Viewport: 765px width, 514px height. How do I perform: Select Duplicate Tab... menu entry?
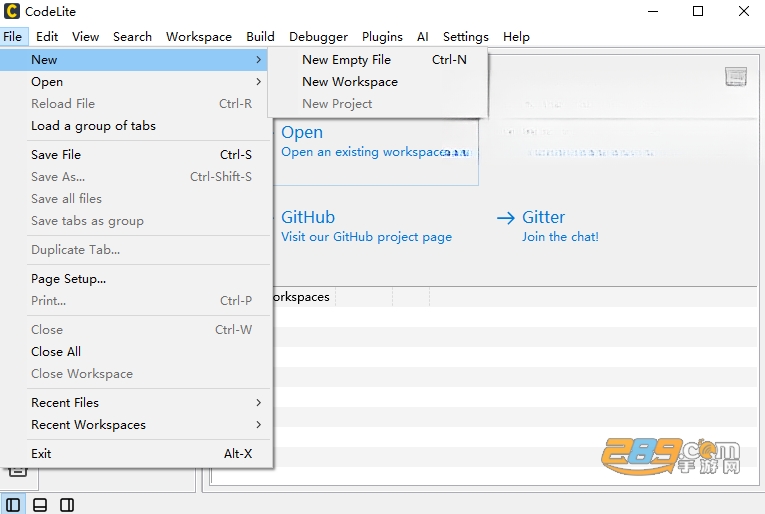[136, 250]
